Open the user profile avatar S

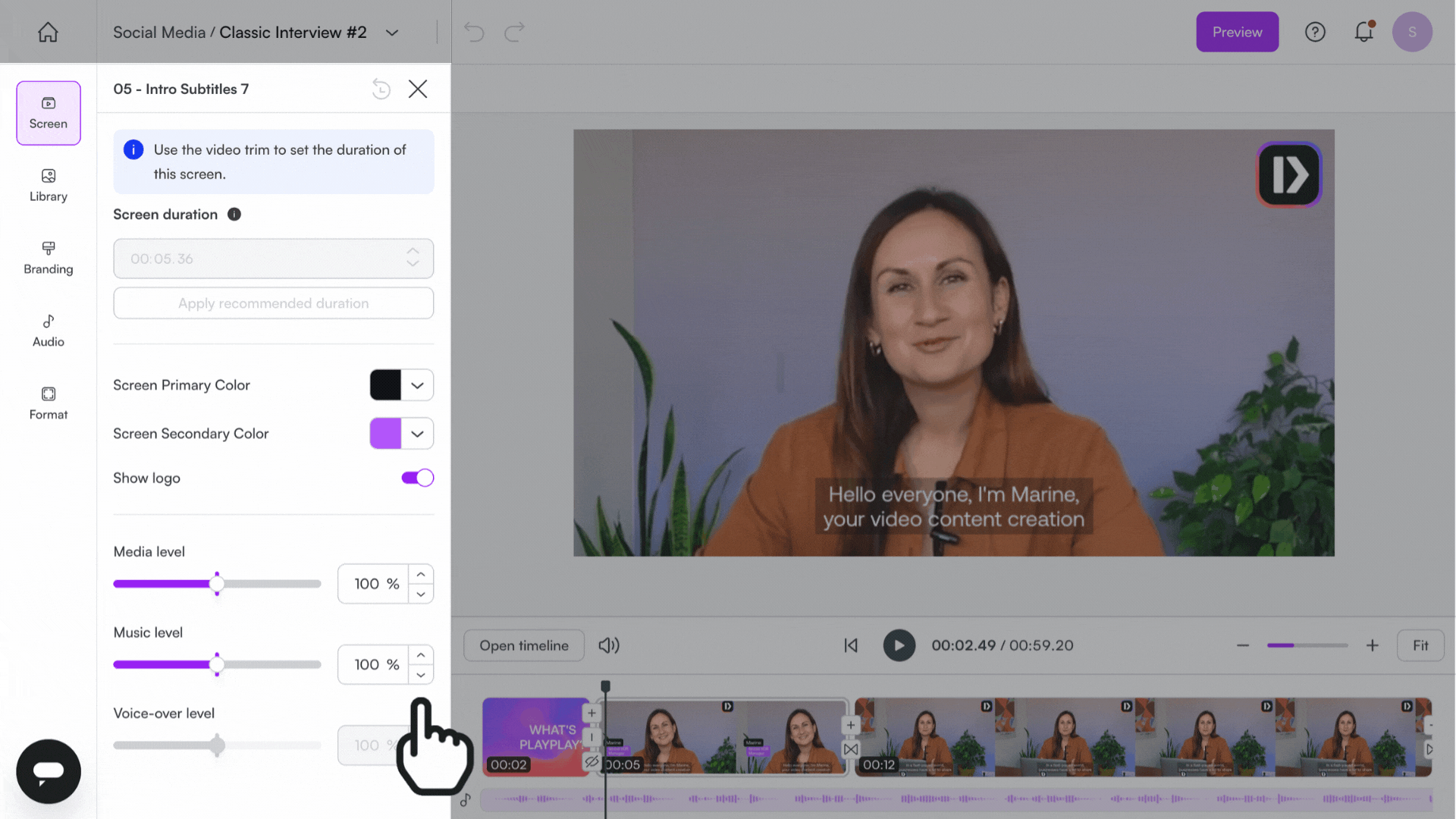pos(1412,32)
